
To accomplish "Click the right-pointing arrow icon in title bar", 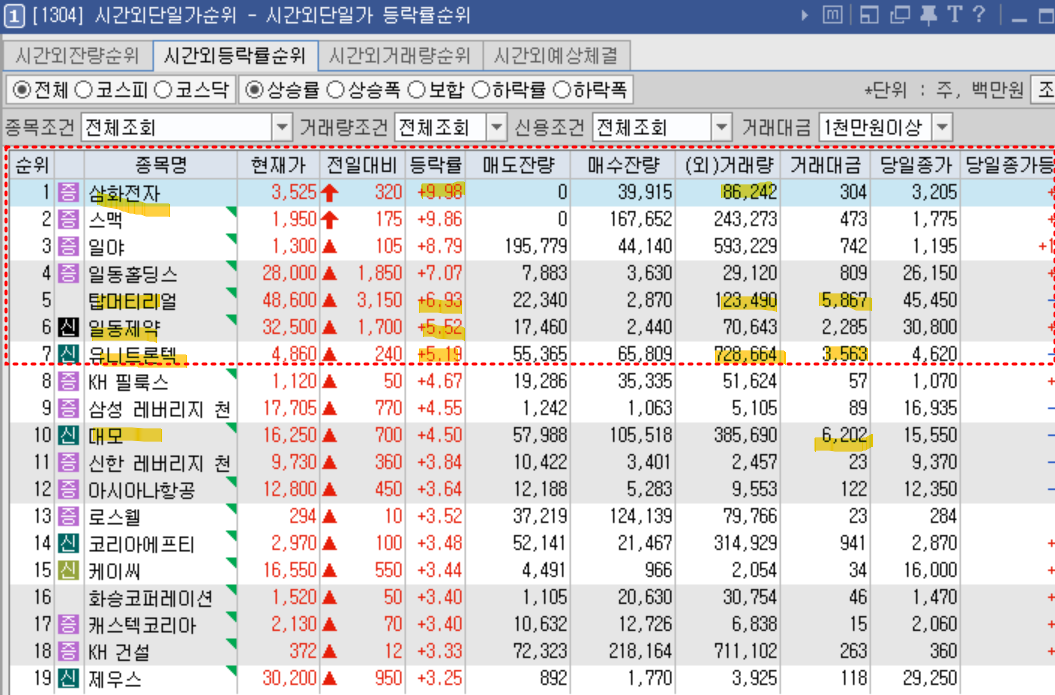I will (805, 15).
